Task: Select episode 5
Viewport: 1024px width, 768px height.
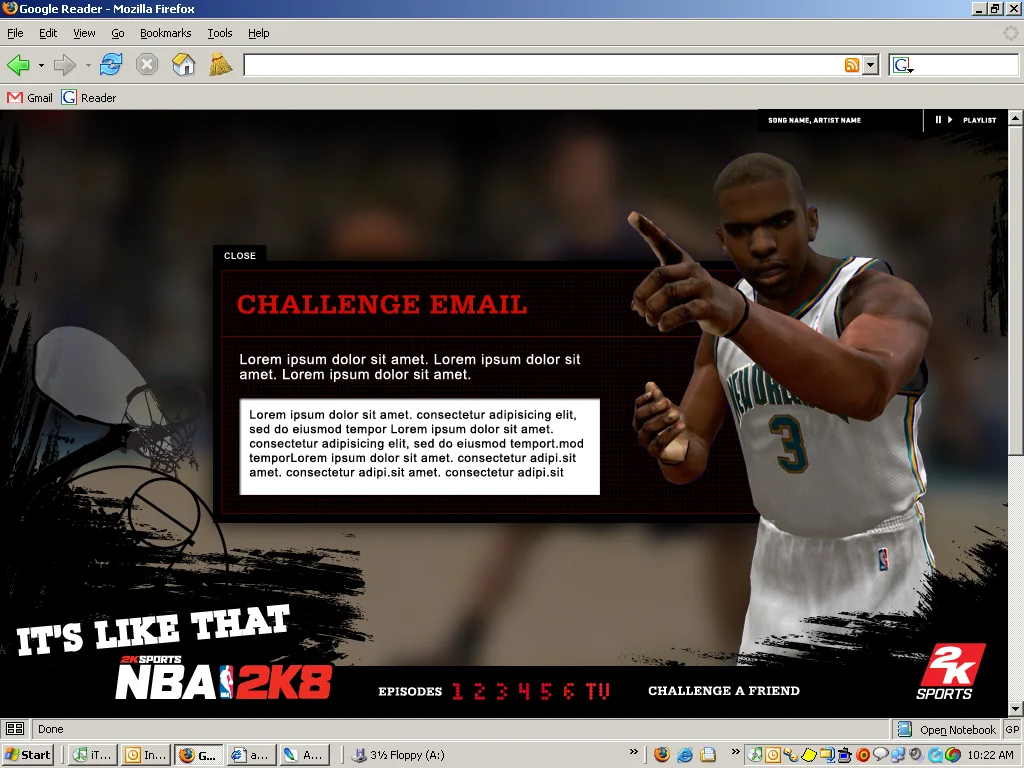Action: (546, 691)
